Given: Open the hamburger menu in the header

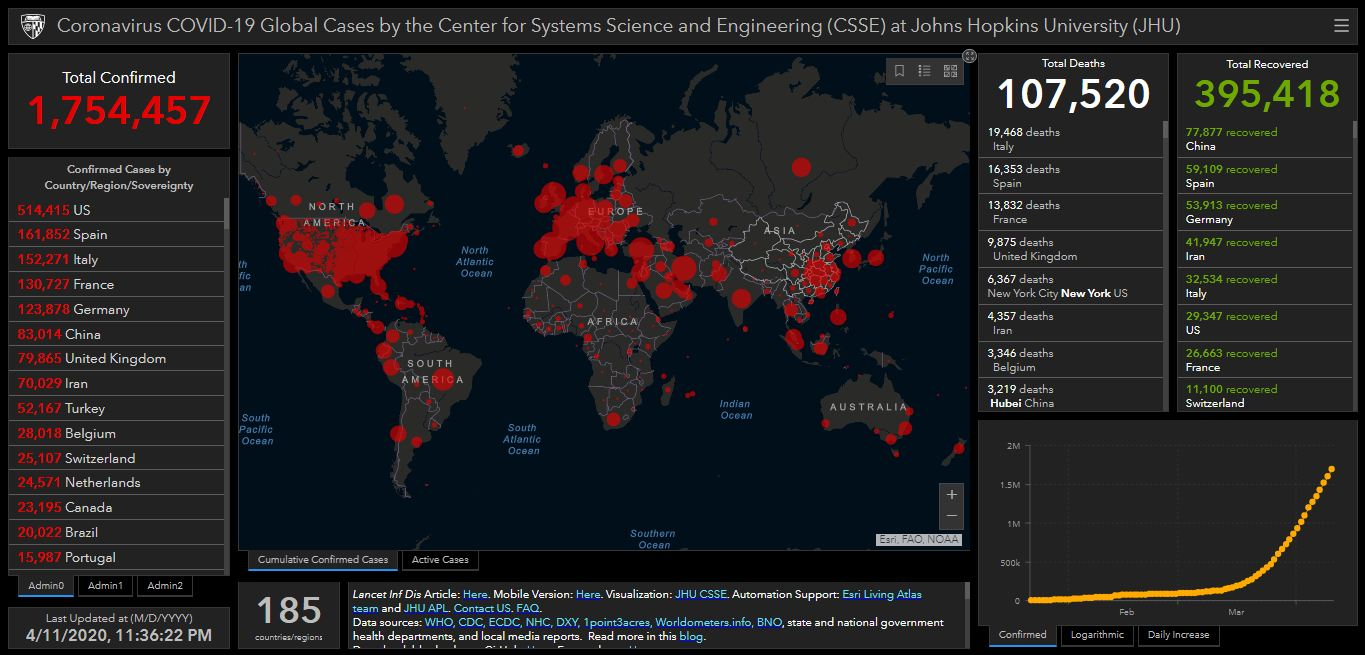Looking at the screenshot, I should tap(1341, 26).
